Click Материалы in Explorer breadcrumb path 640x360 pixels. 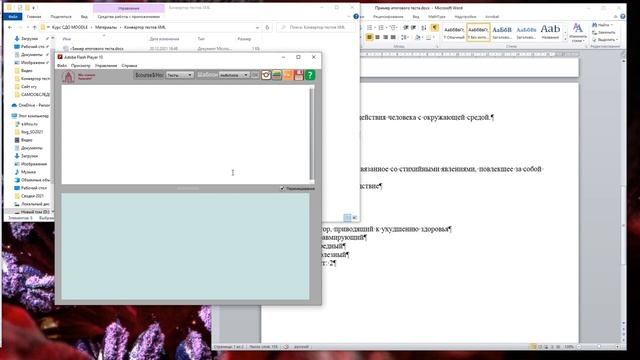click(x=106, y=27)
